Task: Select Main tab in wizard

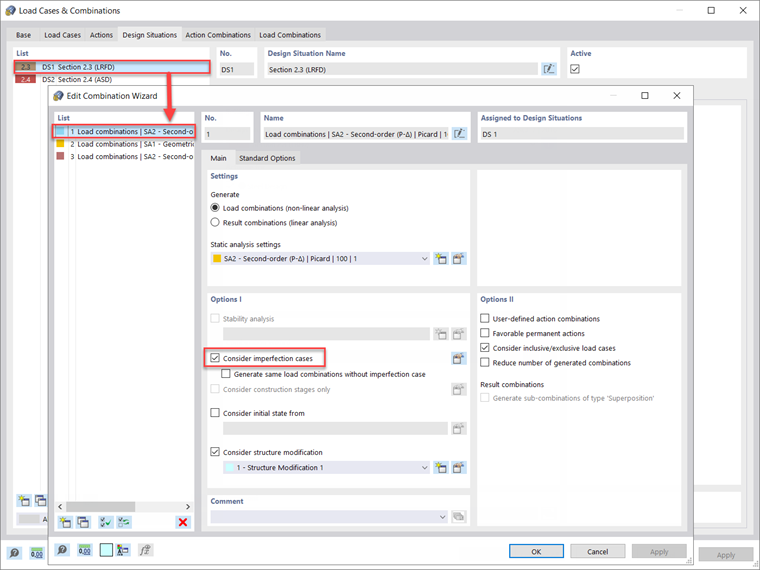Action: coord(218,158)
